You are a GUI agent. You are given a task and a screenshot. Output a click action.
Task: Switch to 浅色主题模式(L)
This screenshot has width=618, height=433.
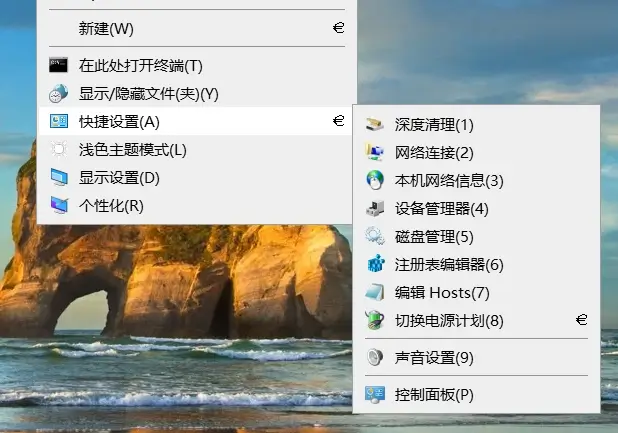click(x=195, y=149)
